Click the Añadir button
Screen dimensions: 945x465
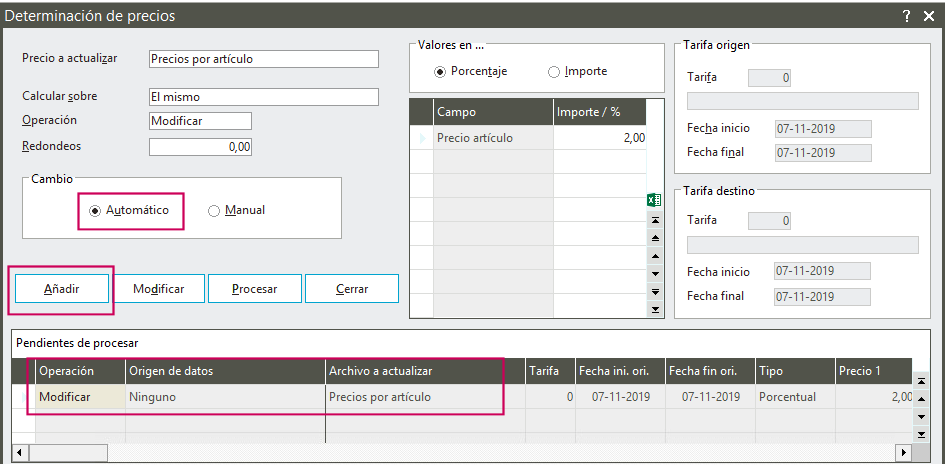pos(62,289)
